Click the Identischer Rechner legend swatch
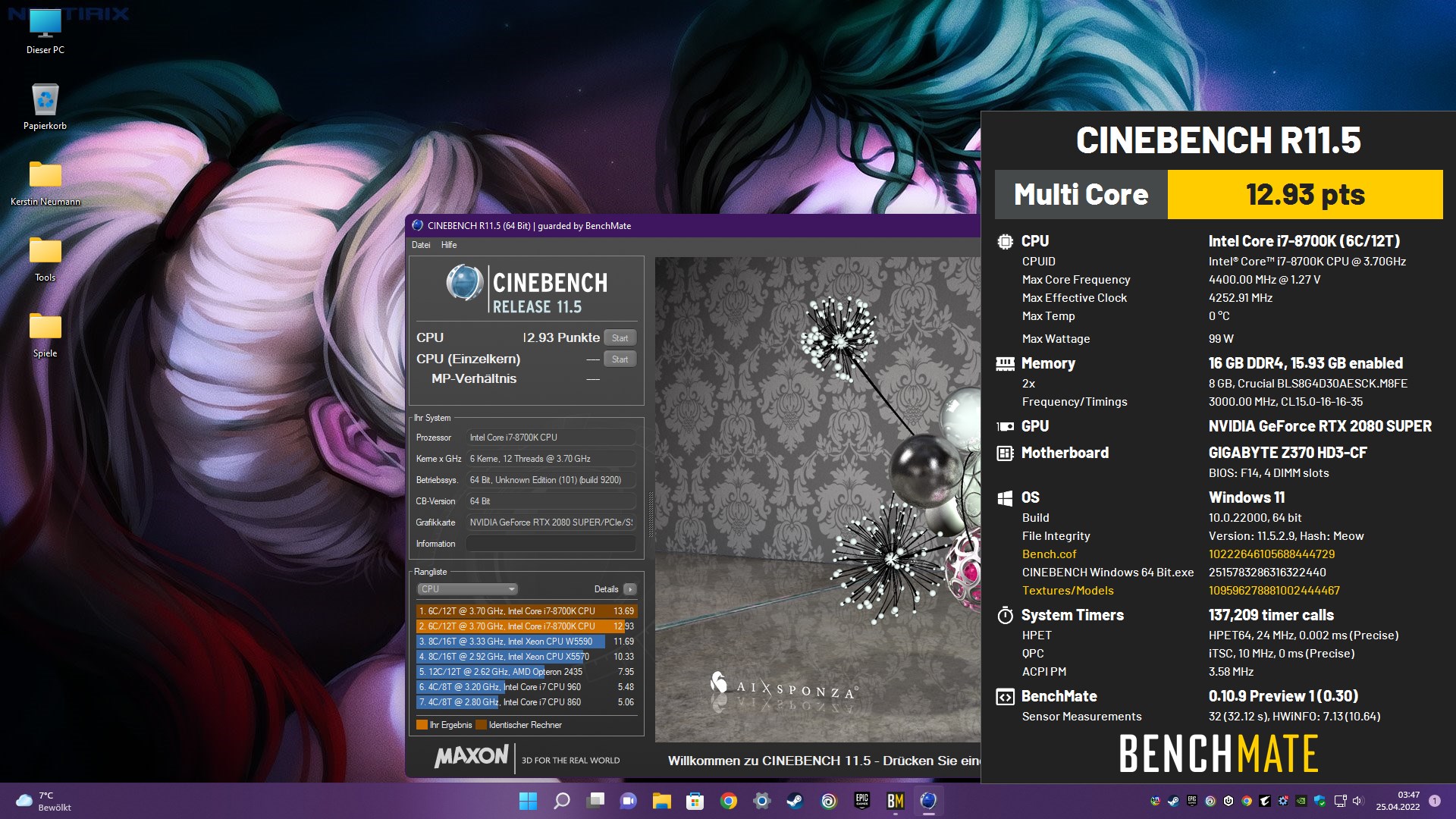This screenshot has height=819, width=1456. pos(481,725)
